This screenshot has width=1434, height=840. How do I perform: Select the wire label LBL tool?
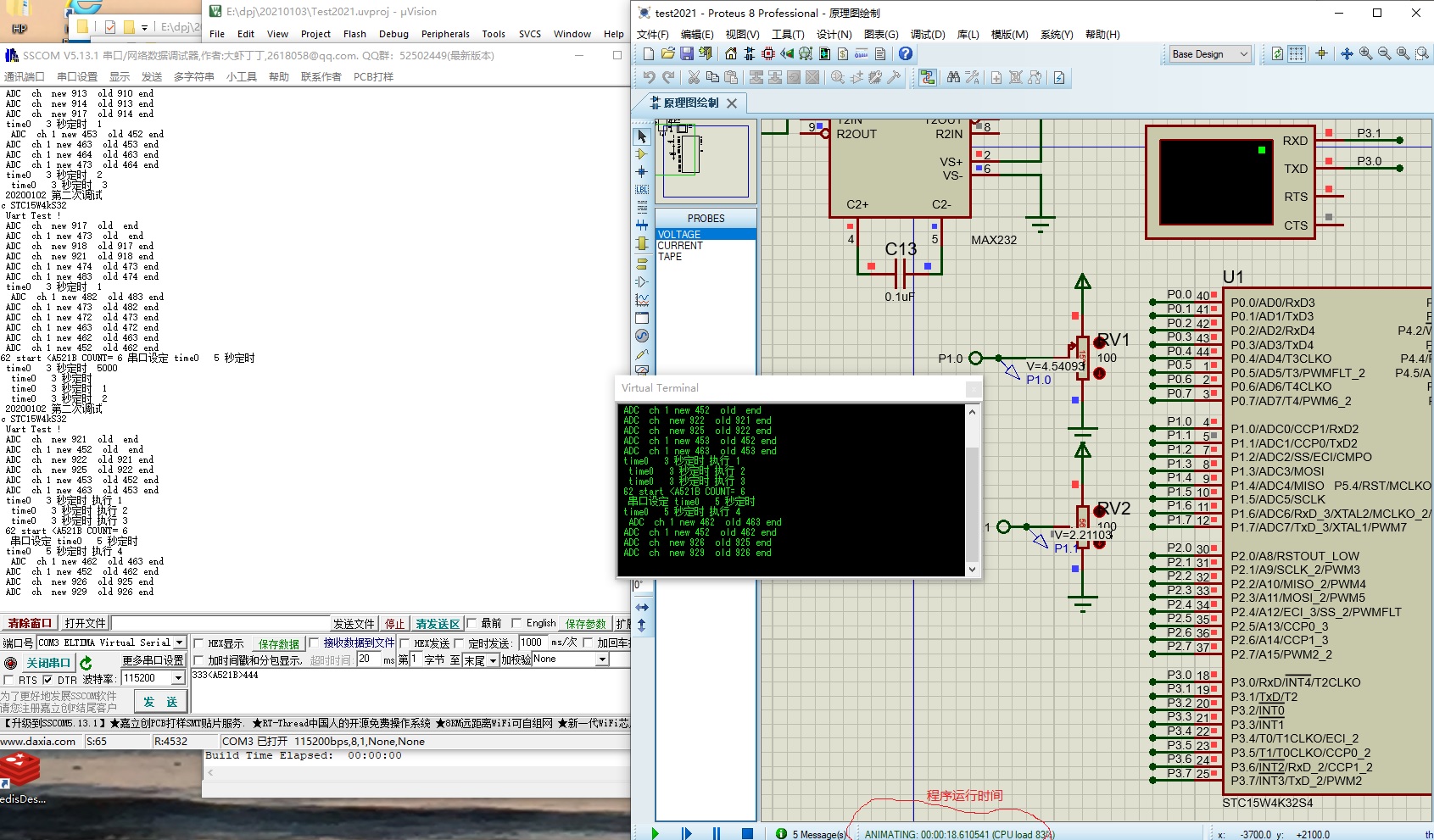(x=642, y=190)
